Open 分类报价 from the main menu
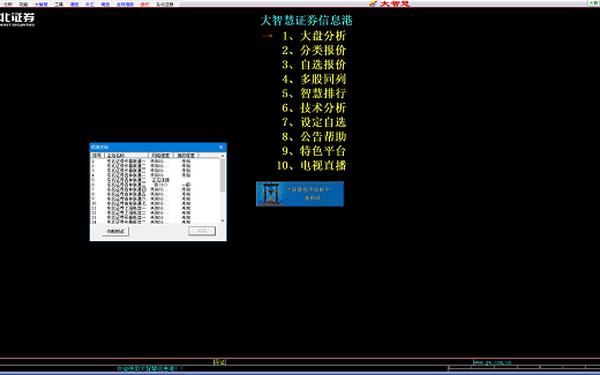Image resolution: width=600 pixels, height=375 pixels. [x=314, y=51]
